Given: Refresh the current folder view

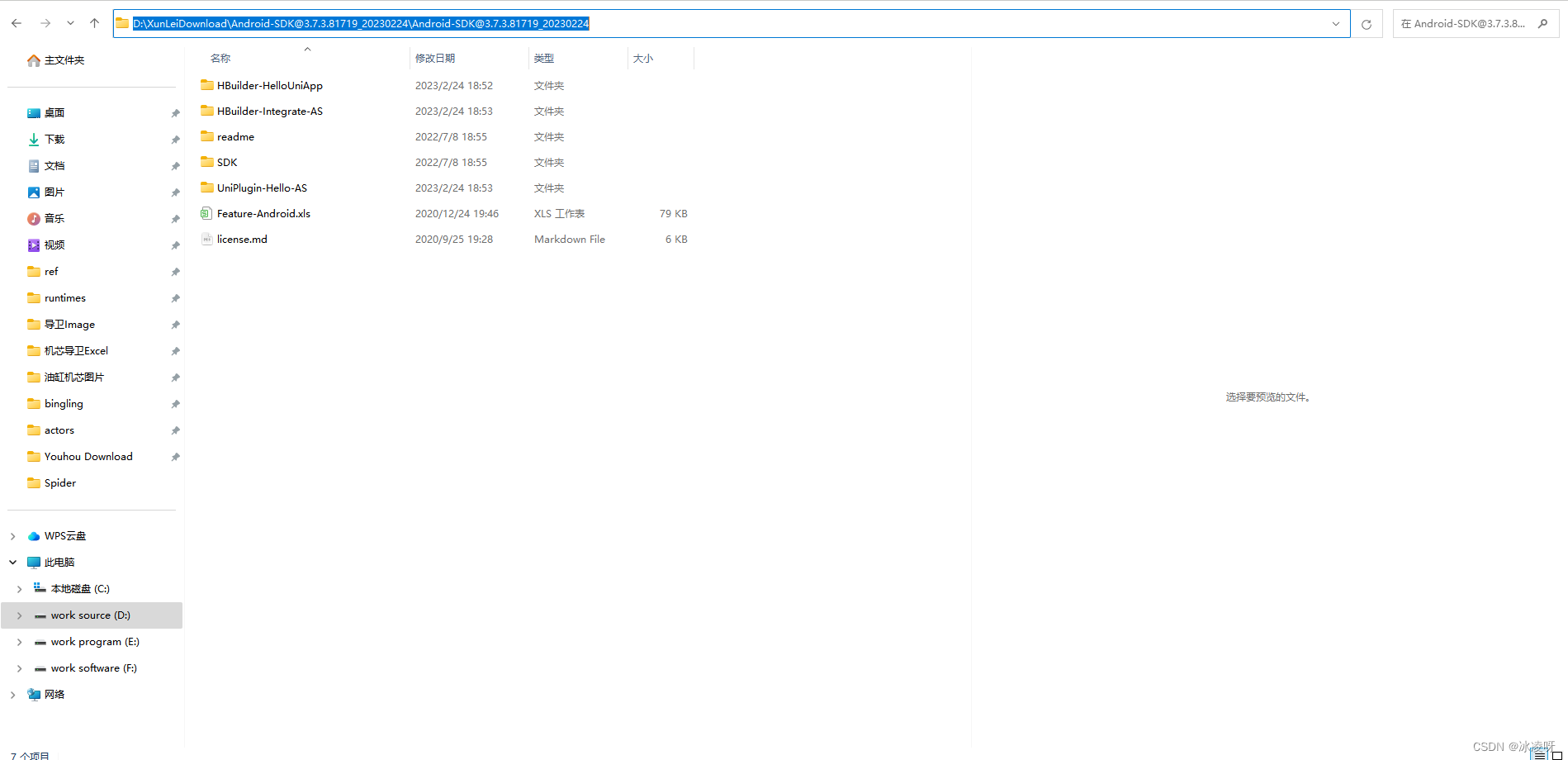Looking at the screenshot, I should tap(1367, 24).
